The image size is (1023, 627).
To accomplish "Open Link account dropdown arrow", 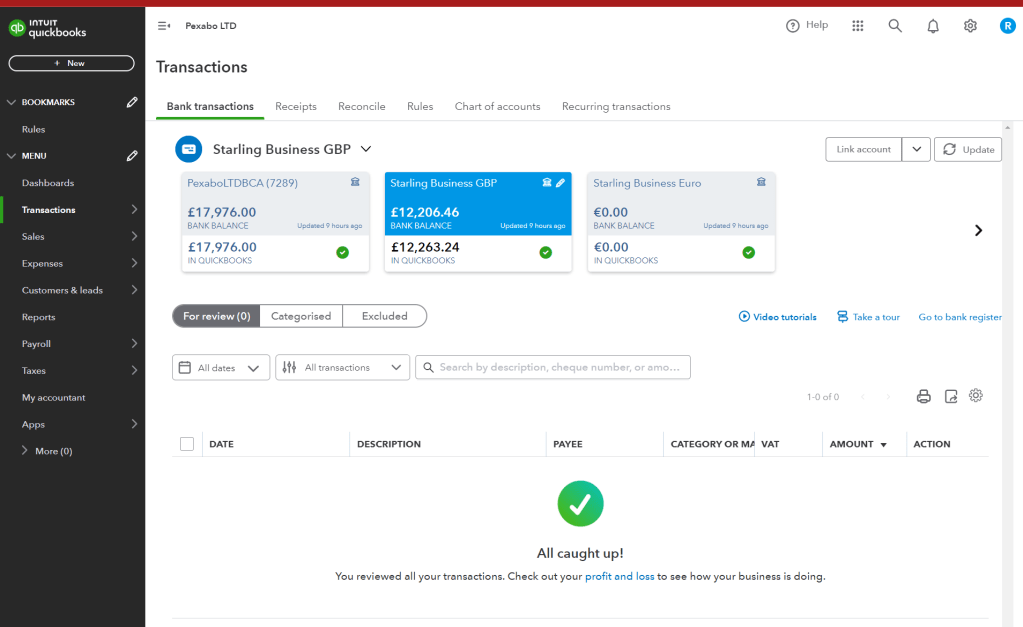I will point(916,149).
